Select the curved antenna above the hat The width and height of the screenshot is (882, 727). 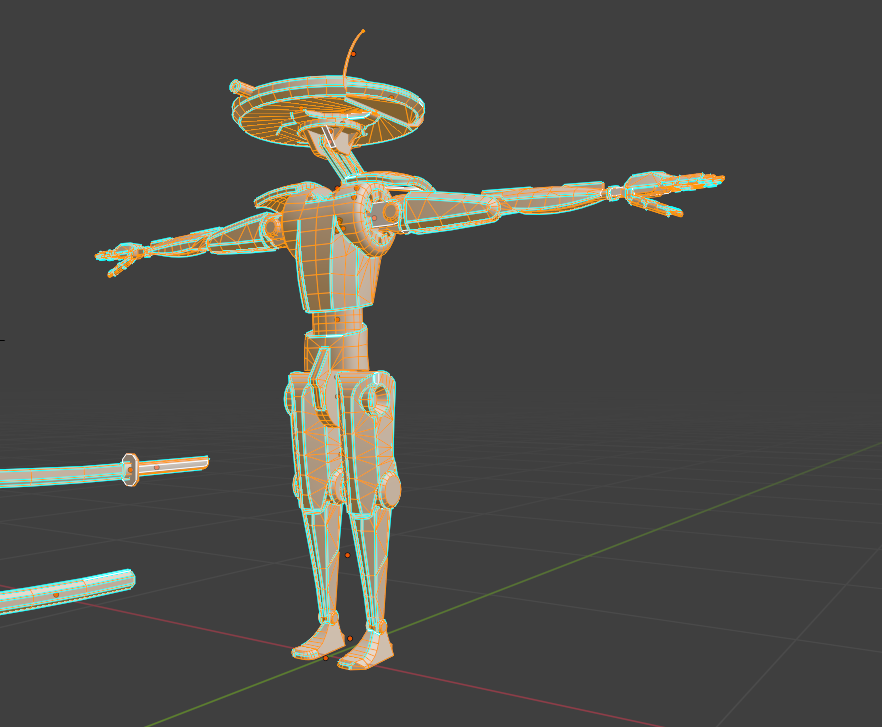(353, 54)
